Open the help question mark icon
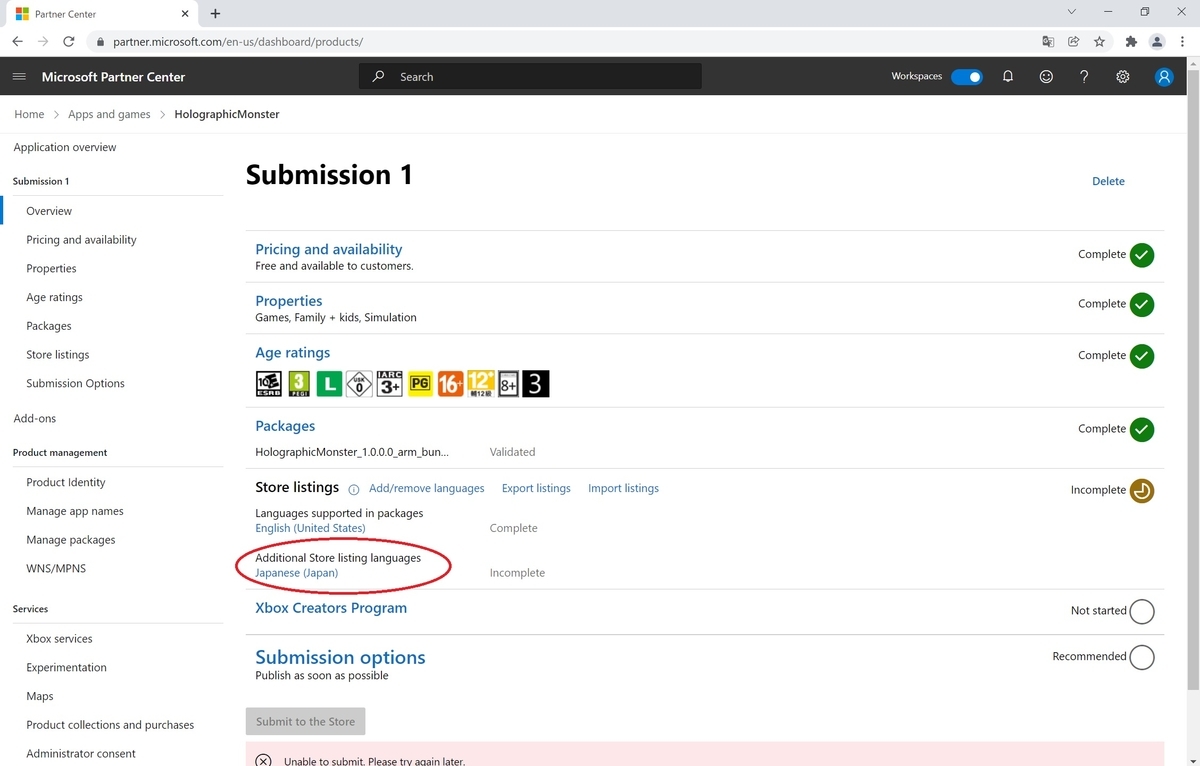The image size is (1200, 766). [1084, 77]
